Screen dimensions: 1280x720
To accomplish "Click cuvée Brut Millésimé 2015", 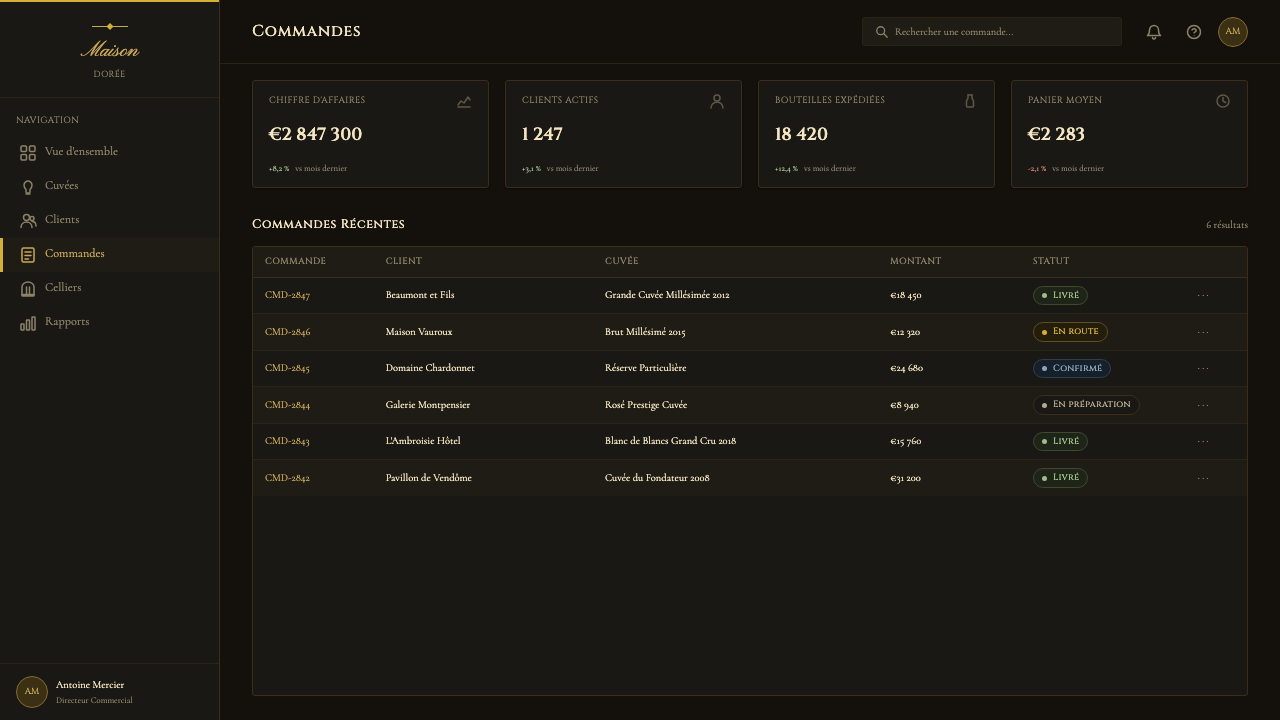I will coord(645,332).
